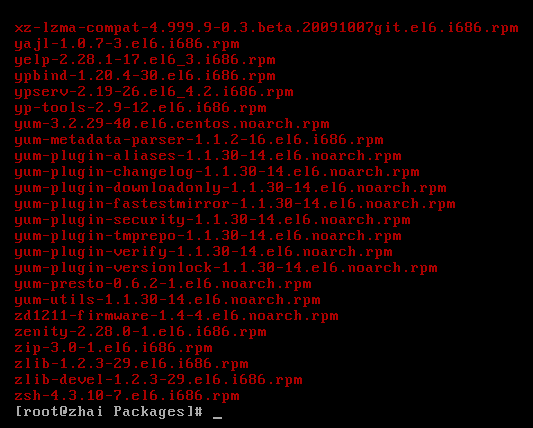
Task: Click the yelp-2.28.1-17 rpm entry
Action: [x=145, y=60]
